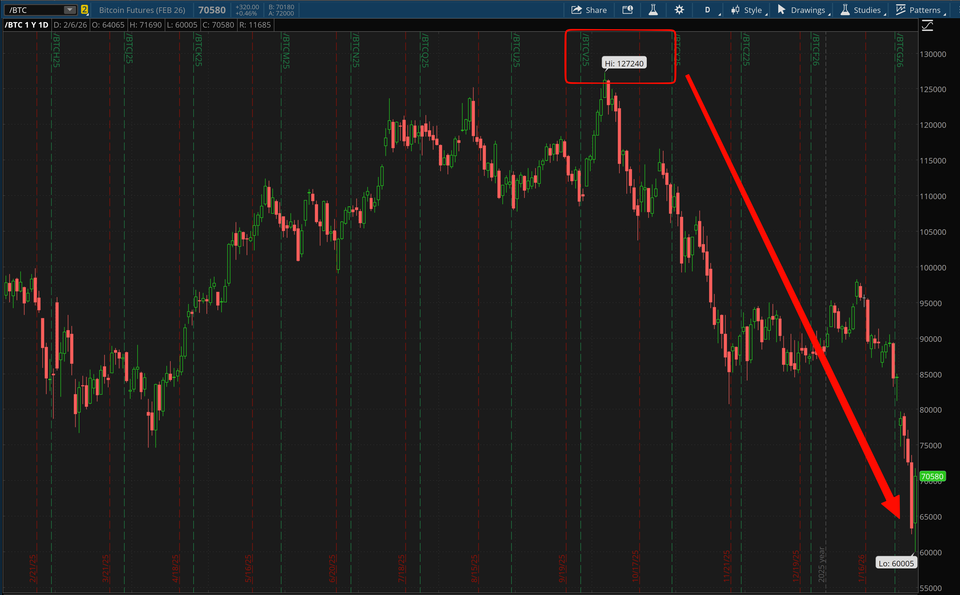Click the Hi: 127240 price bubble
960x595 pixels.
pyautogui.click(x=623, y=63)
